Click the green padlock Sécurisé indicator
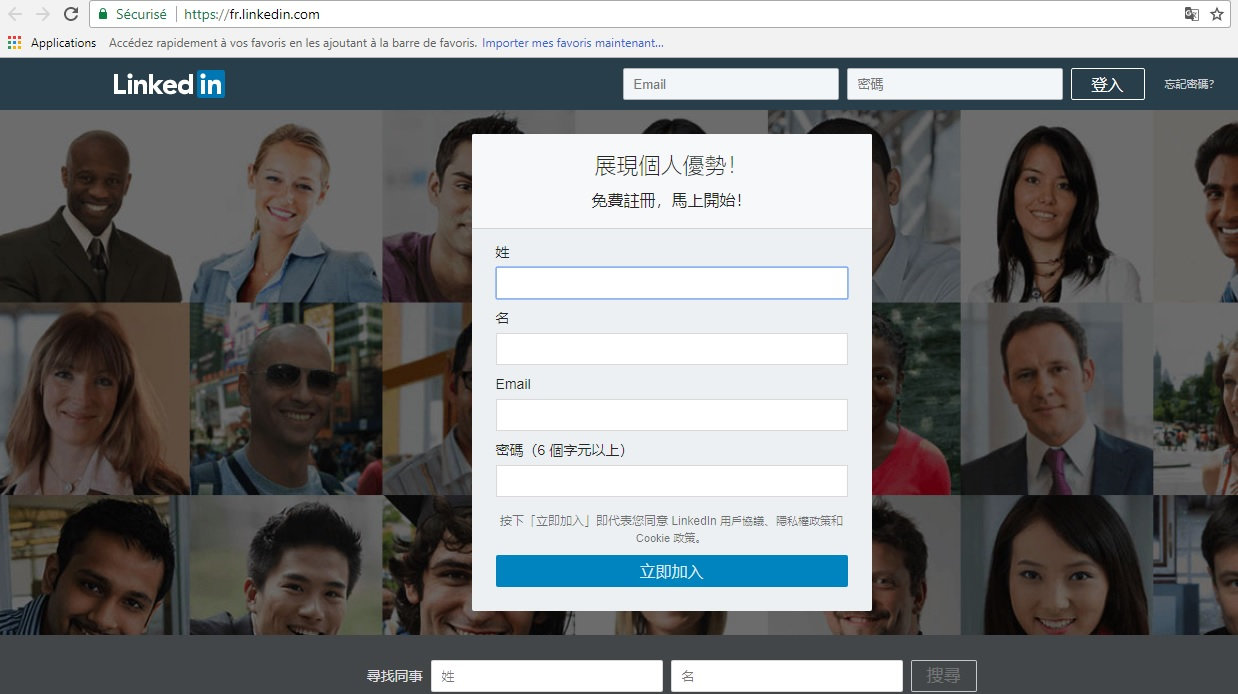Image resolution: width=1238 pixels, height=694 pixels. 132,15
